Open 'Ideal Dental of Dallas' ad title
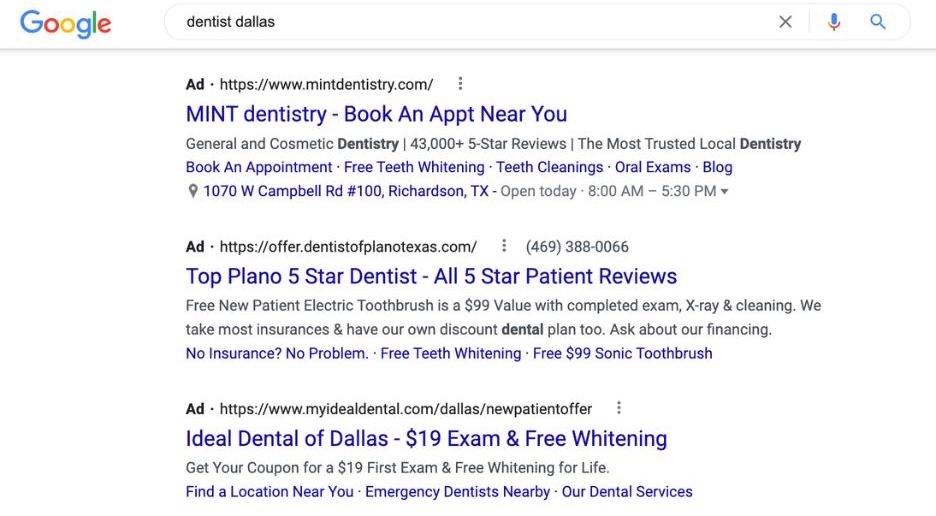The height and width of the screenshot is (516, 936). [x=426, y=439]
